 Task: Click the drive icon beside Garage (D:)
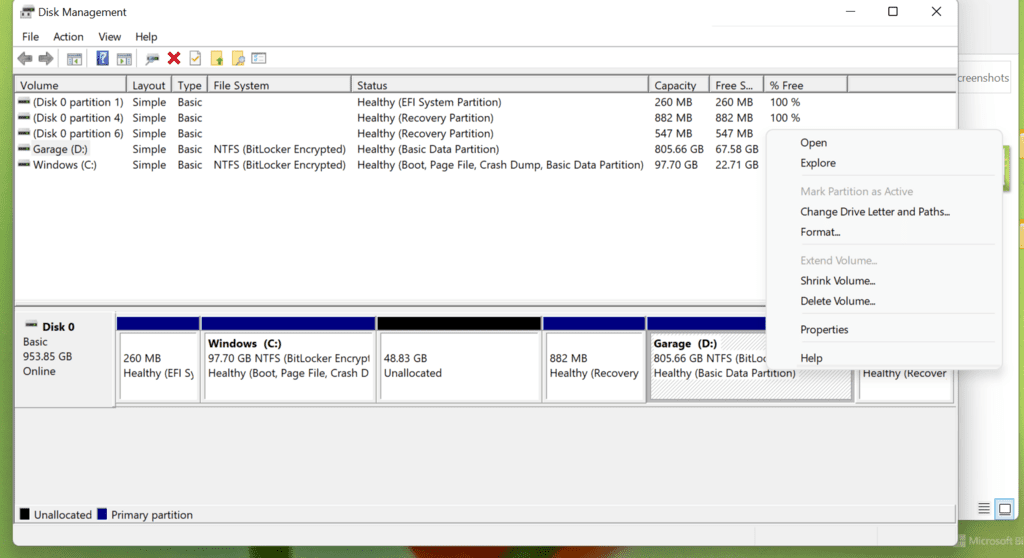click(24, 149)
